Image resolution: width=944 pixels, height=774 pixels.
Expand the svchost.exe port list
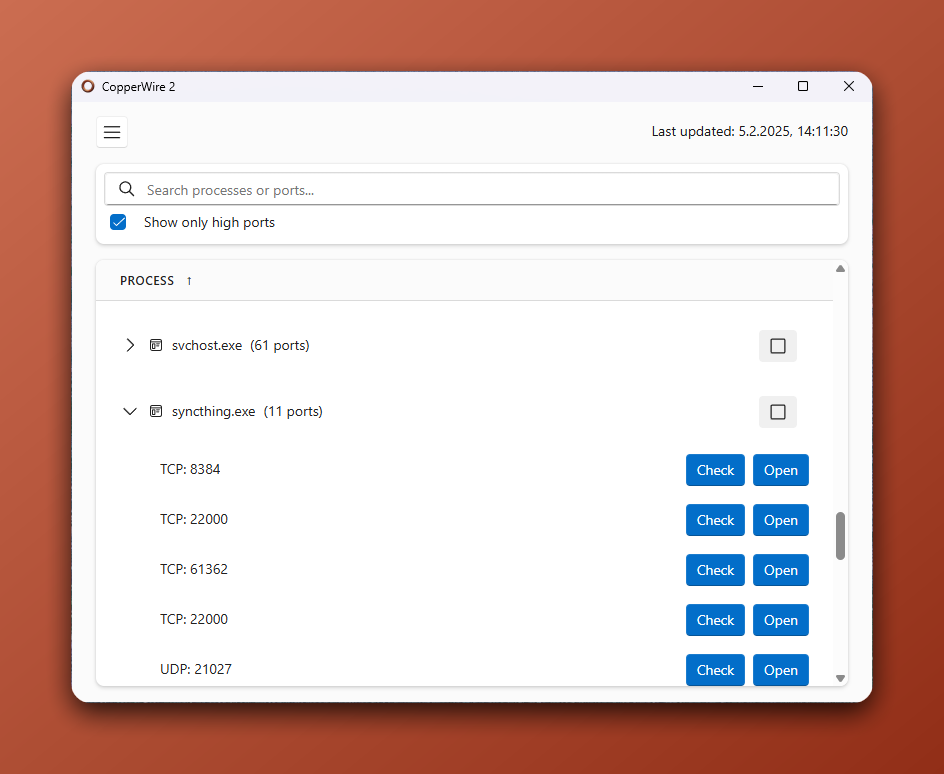point(130,345)
